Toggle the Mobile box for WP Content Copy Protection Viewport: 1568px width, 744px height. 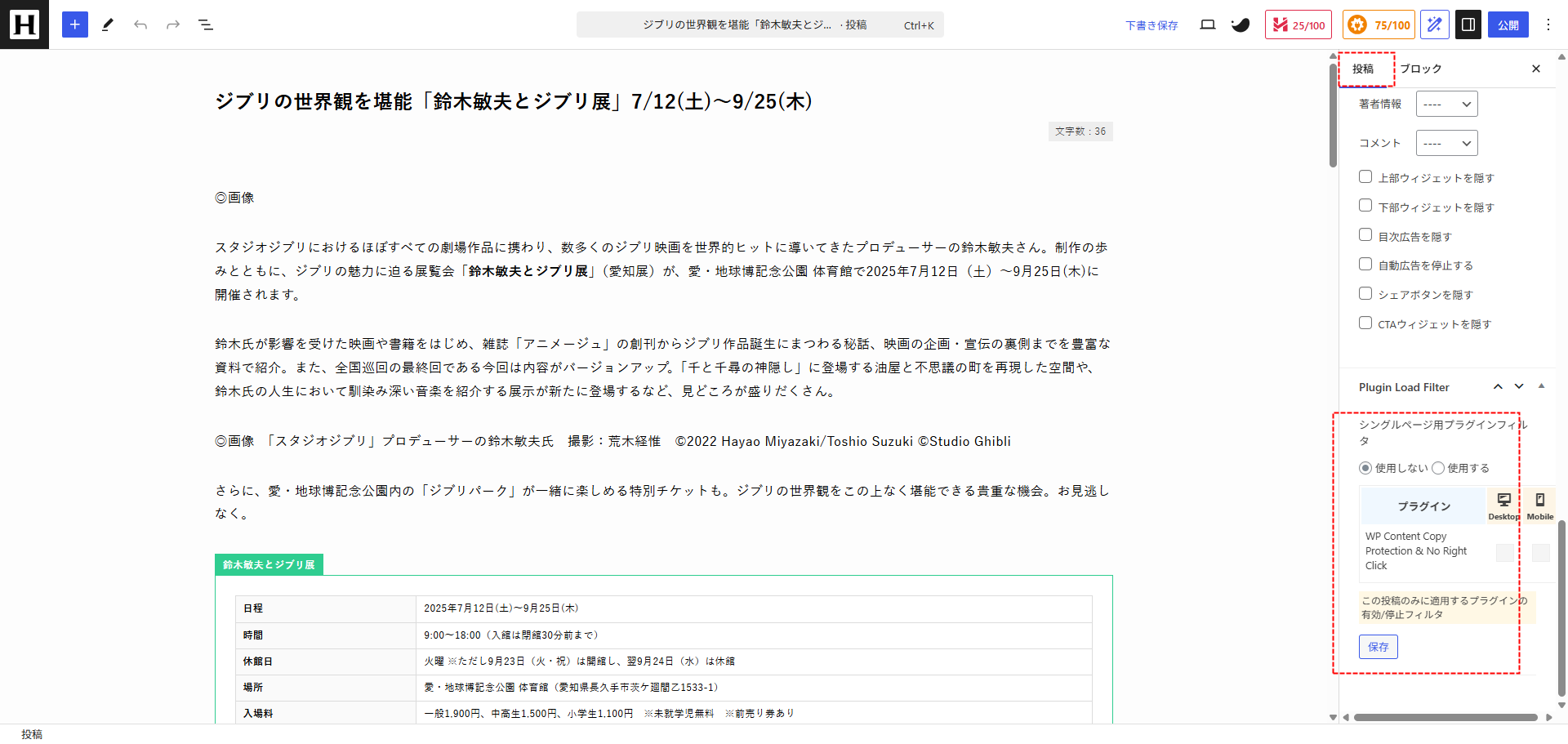(1541, 553)
